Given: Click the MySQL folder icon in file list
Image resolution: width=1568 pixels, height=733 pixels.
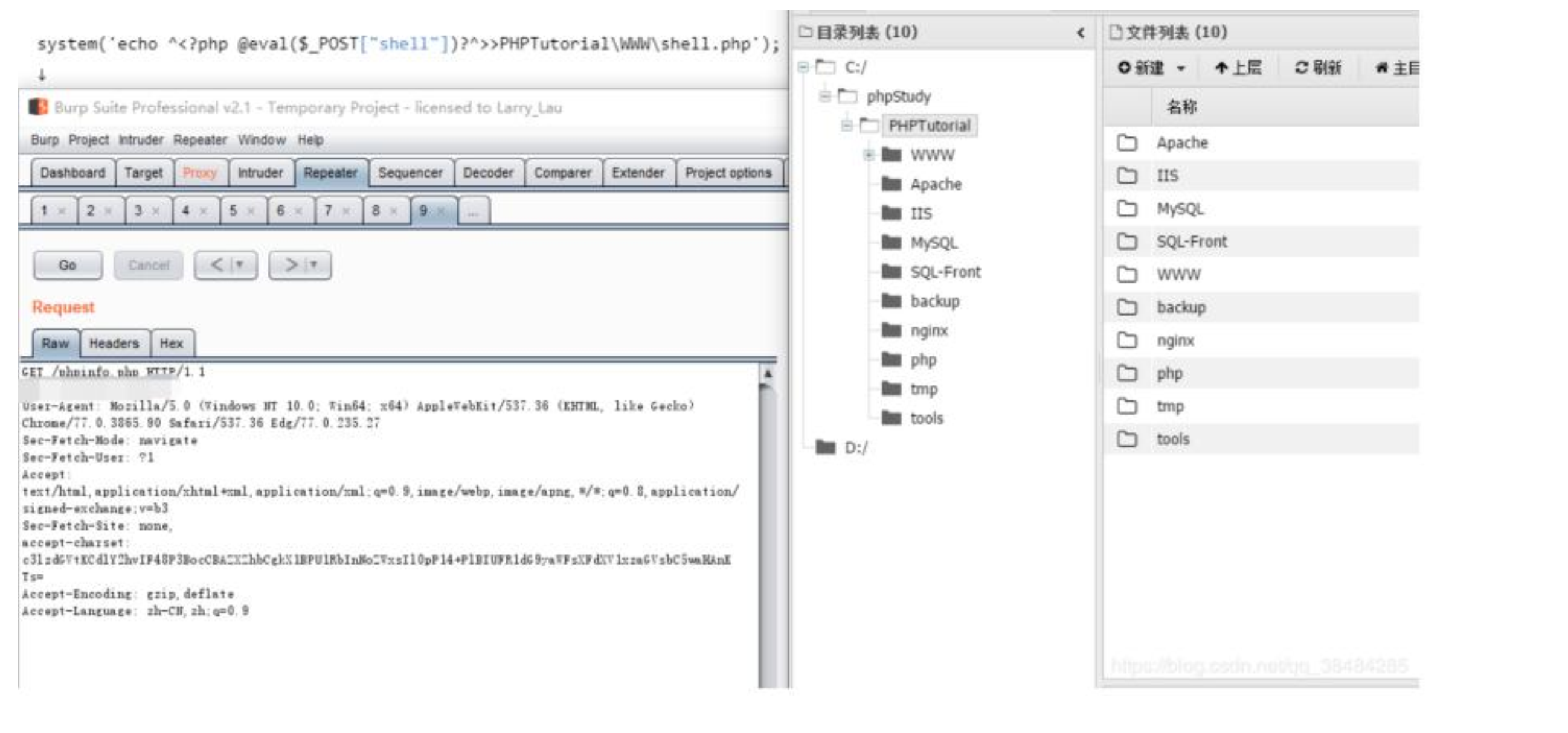Looking at the screenshot, I should 1126,209.
